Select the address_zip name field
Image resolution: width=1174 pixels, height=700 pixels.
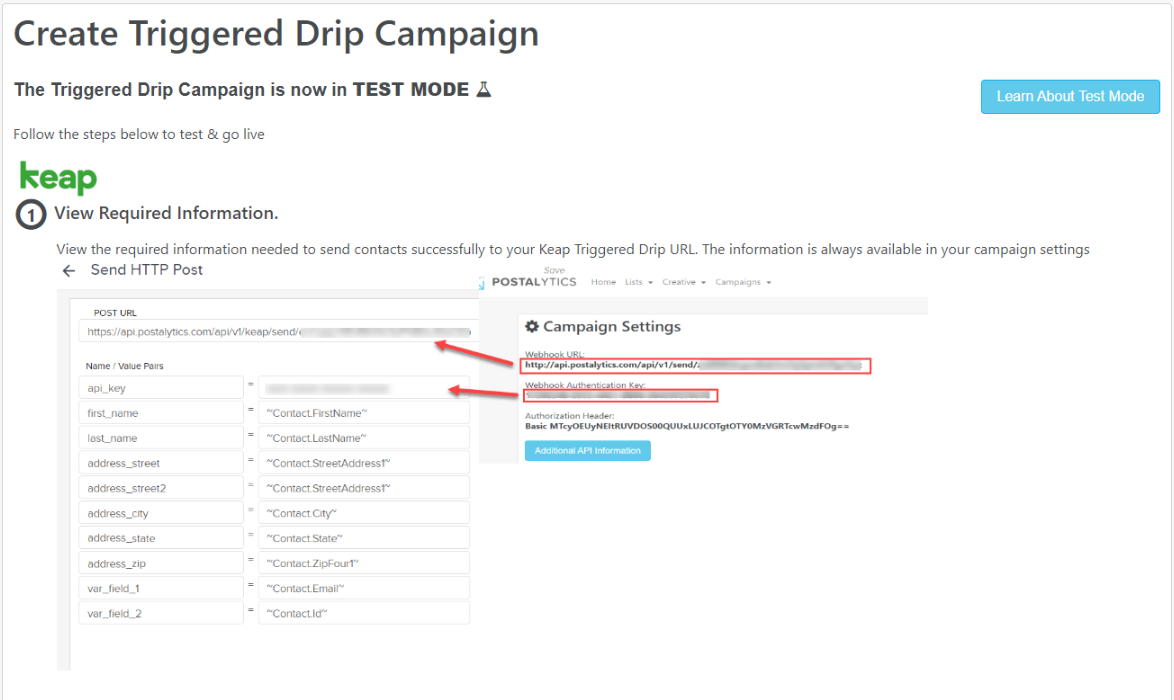coord(161,563)
